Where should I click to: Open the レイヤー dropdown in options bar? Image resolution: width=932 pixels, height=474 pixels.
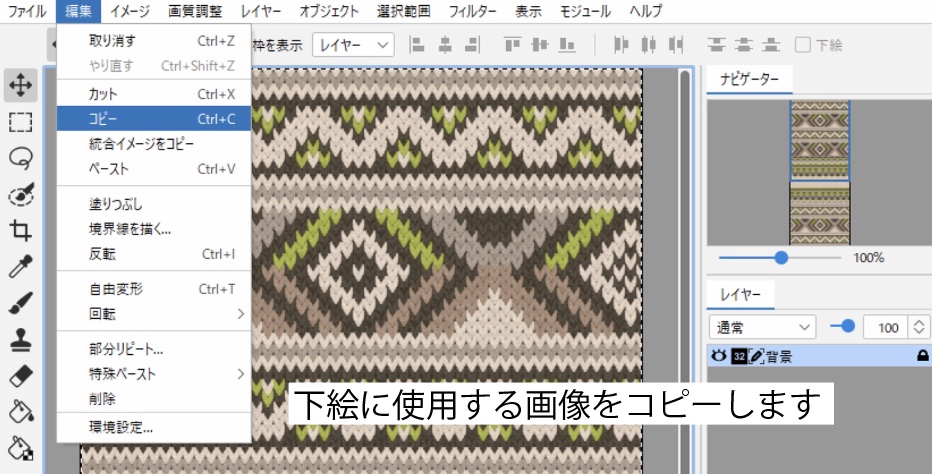(x=353, y=45)
